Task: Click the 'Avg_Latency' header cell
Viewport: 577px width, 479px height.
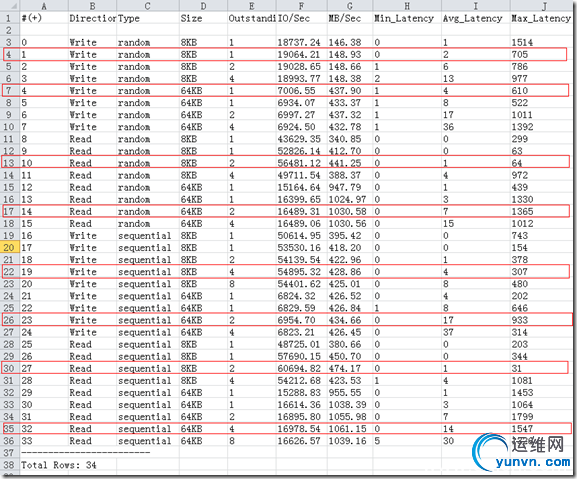Action: pyautogui.click(x=476, y=18)
